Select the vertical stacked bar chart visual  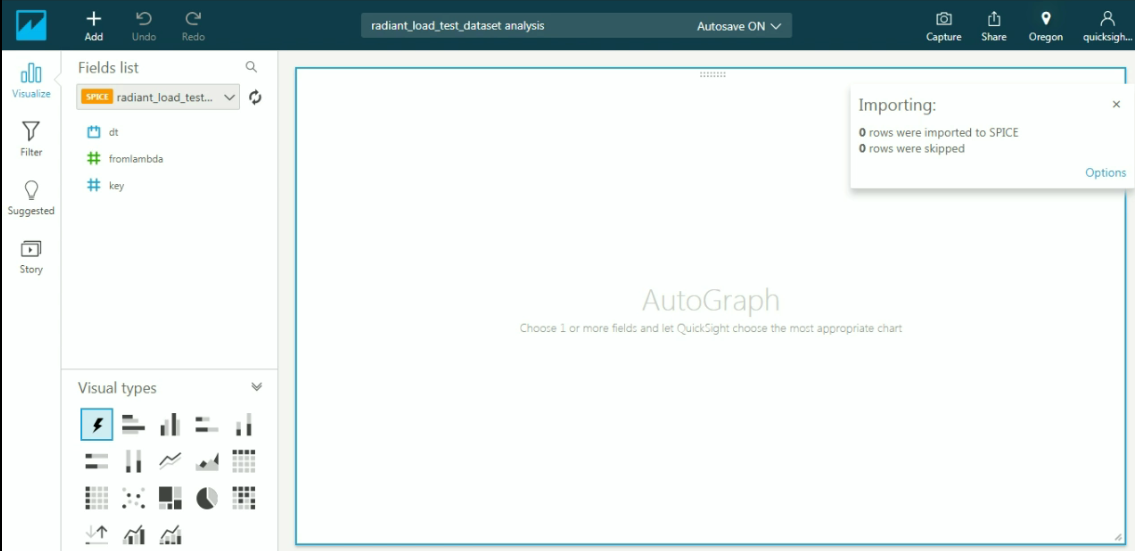244,424
